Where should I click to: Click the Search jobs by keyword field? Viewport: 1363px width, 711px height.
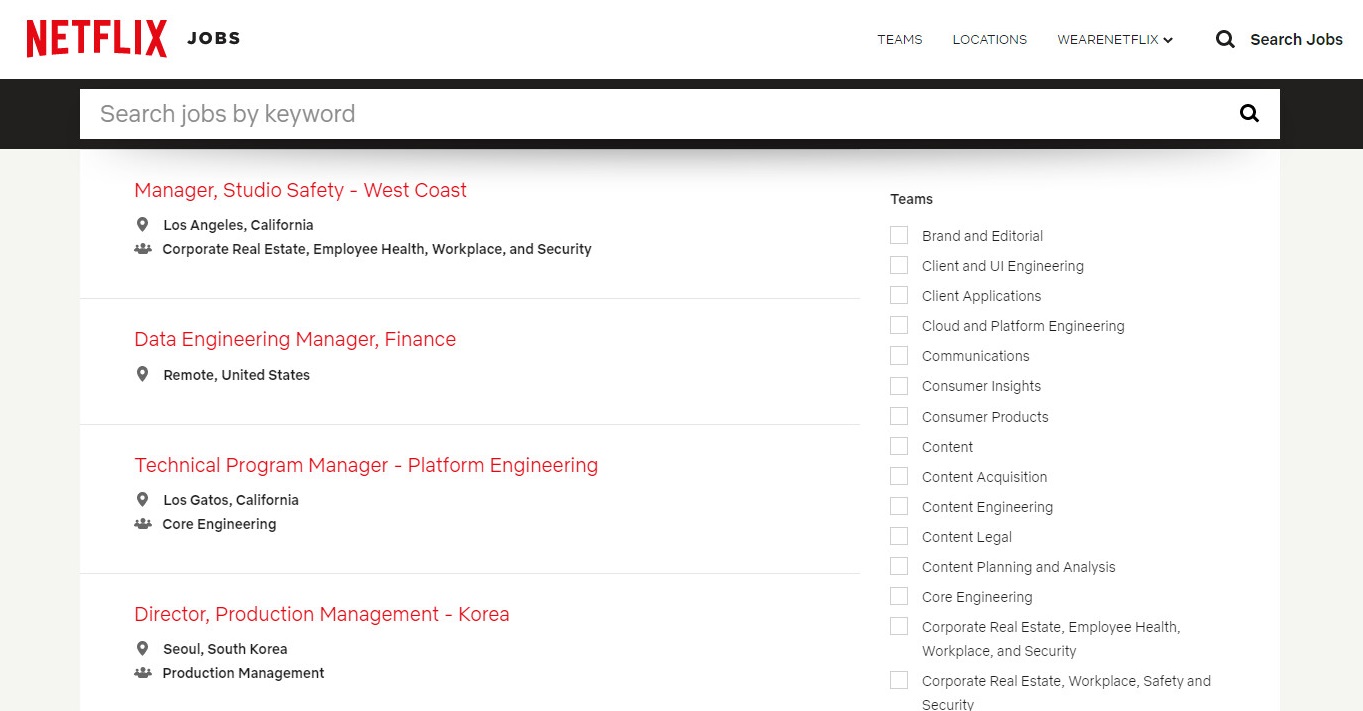click(650, 114)
